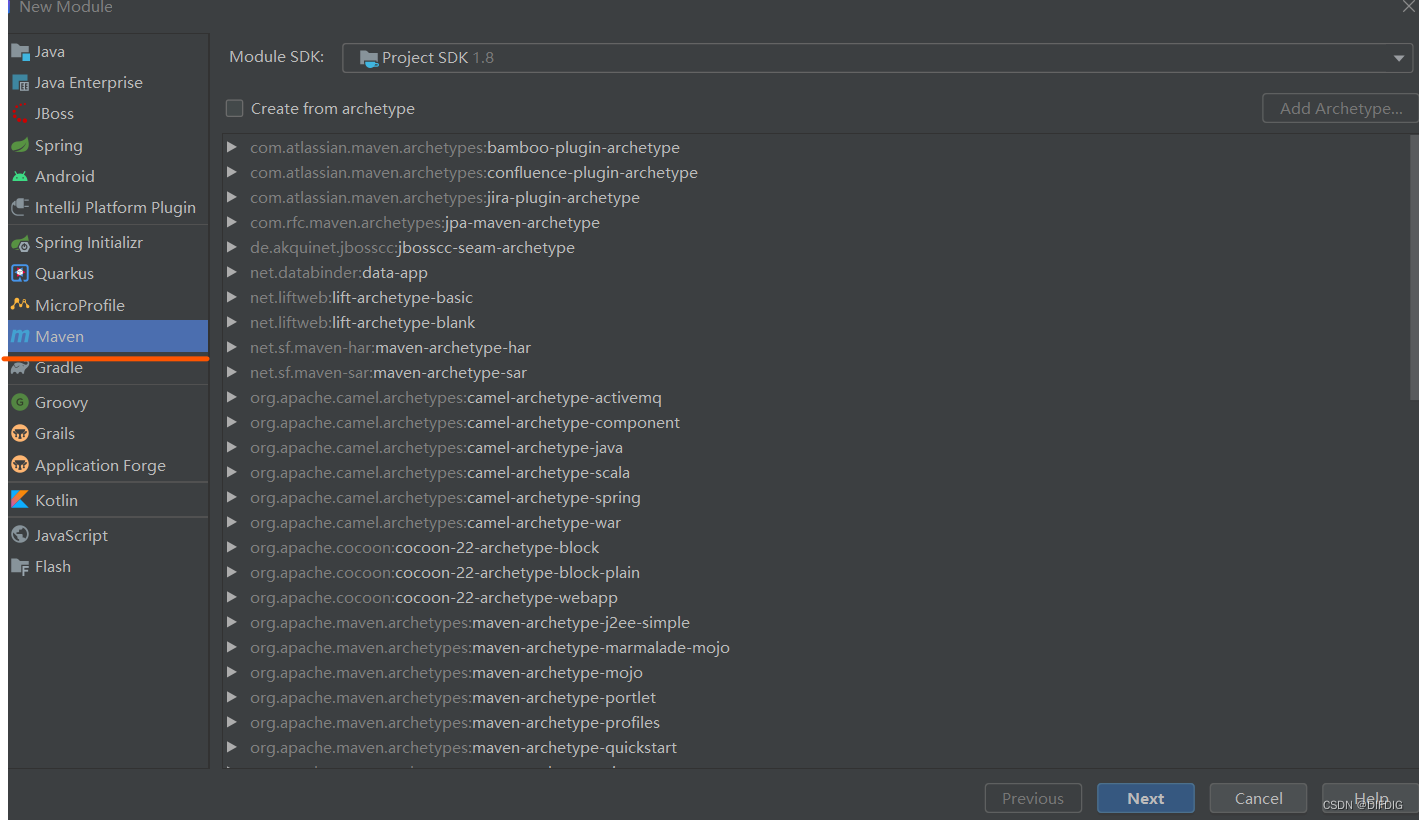This screenshot has width=1419, height=820.
Task: Click the JBoss icon
Action: [x=20, y=114]
